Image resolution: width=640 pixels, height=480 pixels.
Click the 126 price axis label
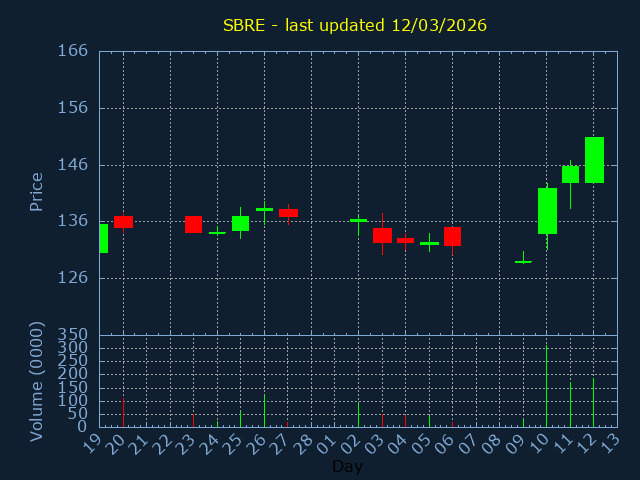click(x=72, y=278)
